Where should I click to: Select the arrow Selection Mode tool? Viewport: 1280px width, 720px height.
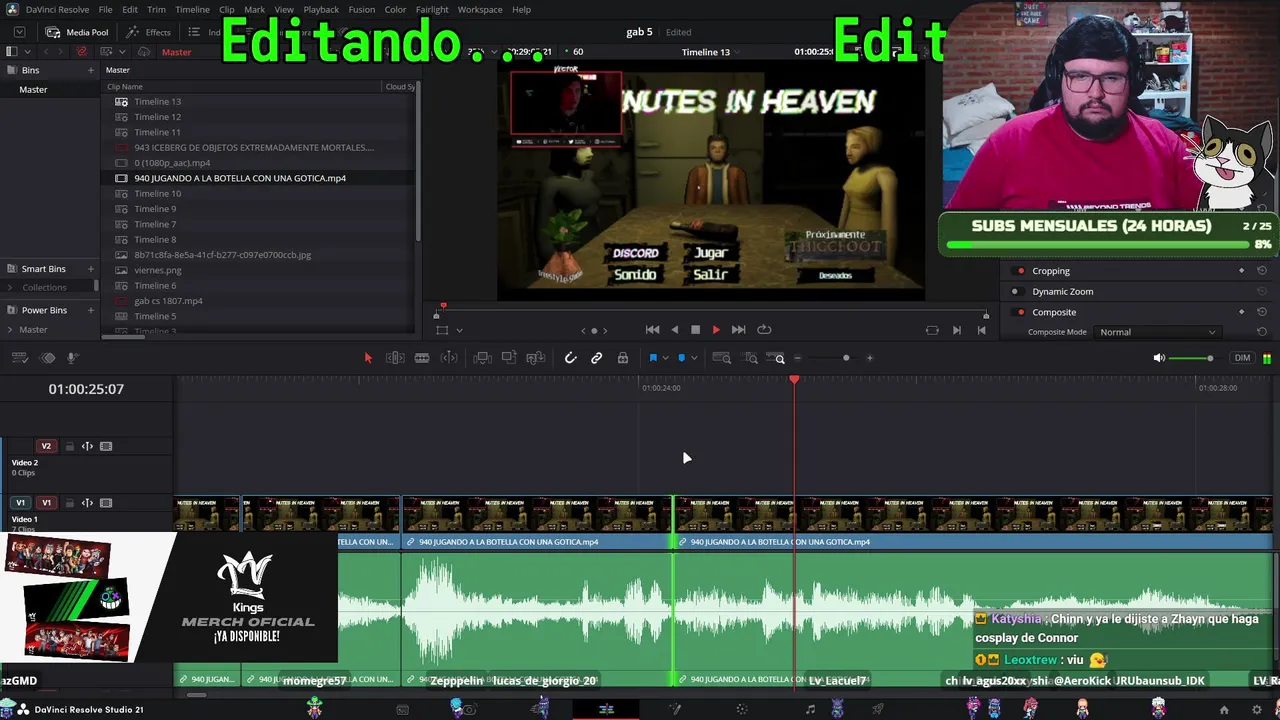tap(367, 358)
